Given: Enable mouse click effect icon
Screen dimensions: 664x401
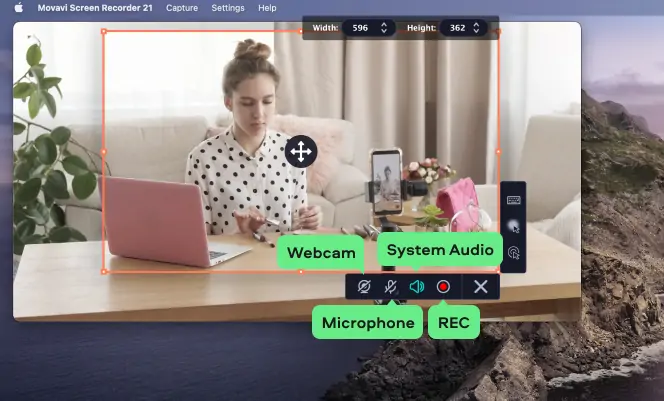Looking at the screenshot, I should (x=514, y=253).
